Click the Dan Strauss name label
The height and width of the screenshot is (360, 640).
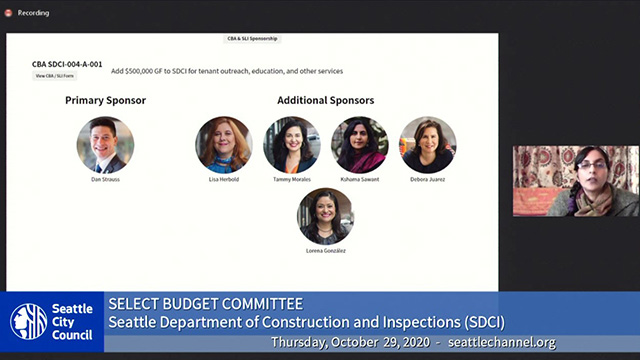pos(105,179)
